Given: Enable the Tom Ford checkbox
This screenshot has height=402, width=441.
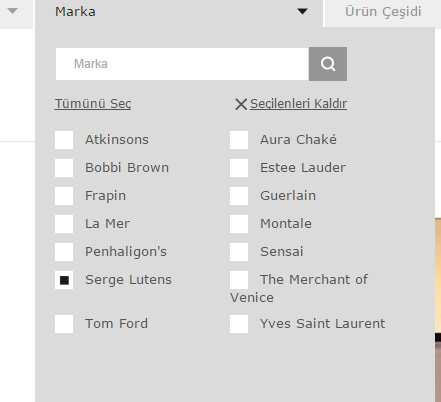Looking at the screenshot, I should (64, 324).
